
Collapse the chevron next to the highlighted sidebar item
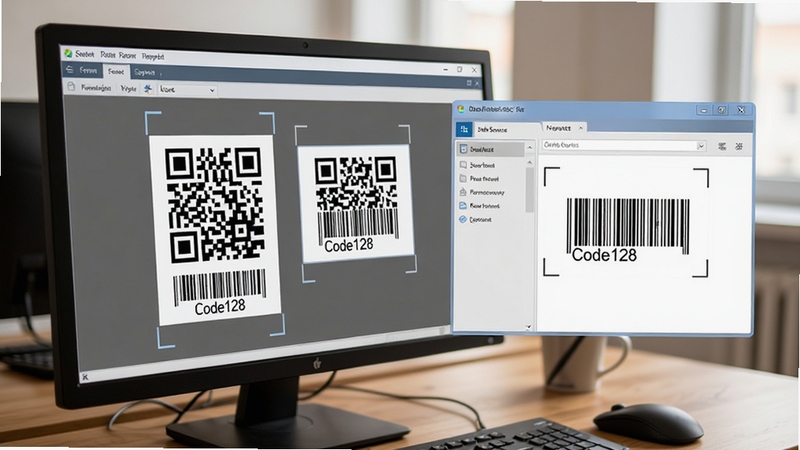[x=530, y=148]
